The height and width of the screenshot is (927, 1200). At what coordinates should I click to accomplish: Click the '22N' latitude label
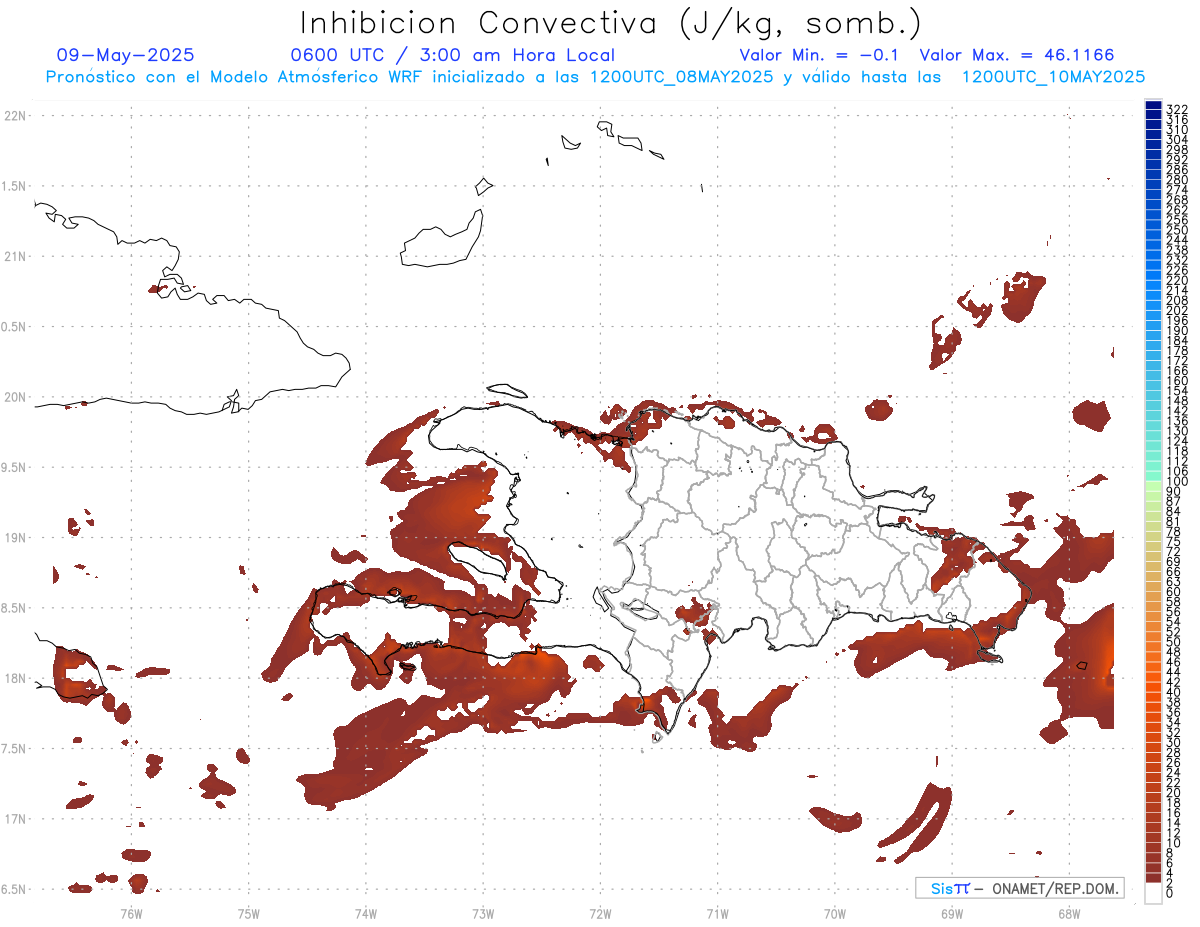(x=14, y=116)
